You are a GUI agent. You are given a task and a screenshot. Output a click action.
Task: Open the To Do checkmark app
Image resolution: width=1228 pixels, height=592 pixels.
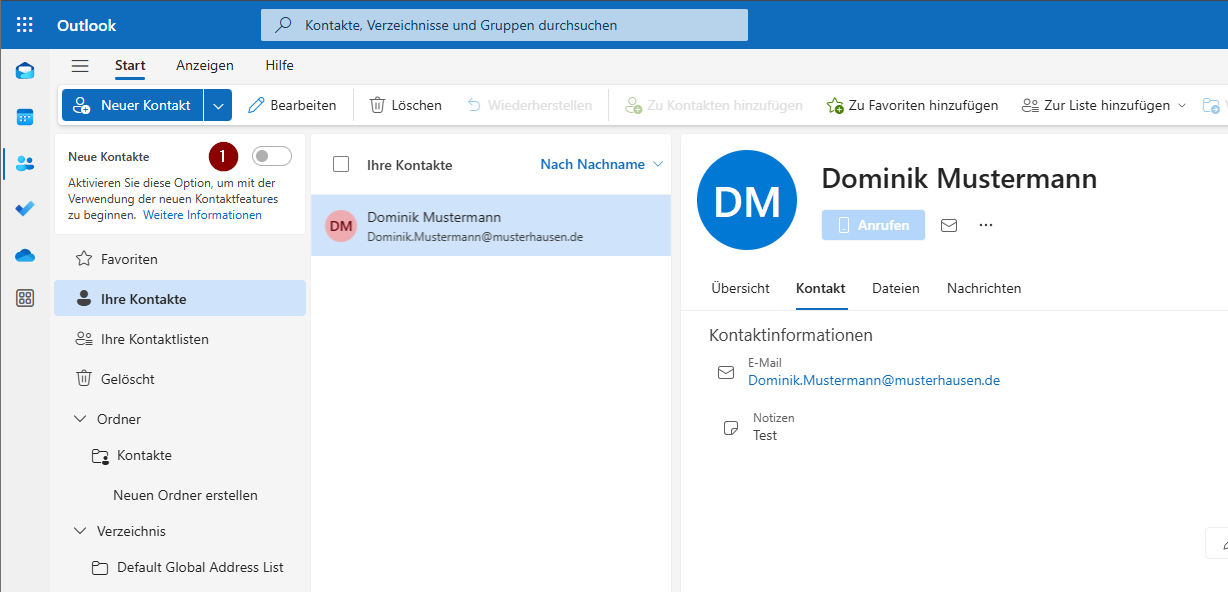(x=25, y=209)
